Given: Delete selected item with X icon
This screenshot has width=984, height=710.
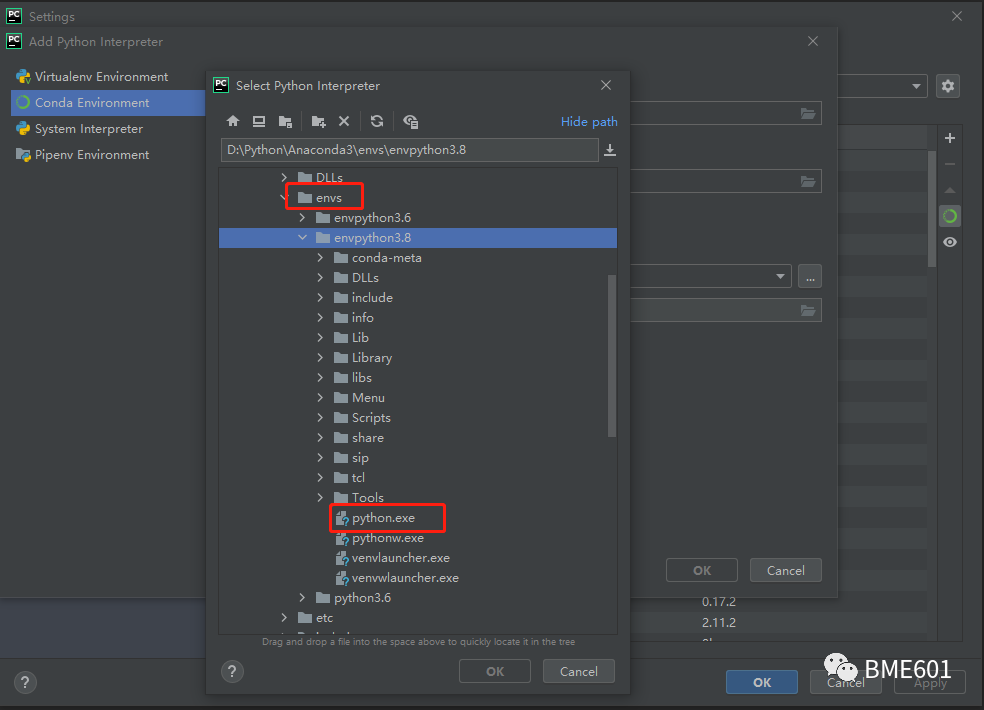Looking at the screenshot, I should tap(344, 121).
